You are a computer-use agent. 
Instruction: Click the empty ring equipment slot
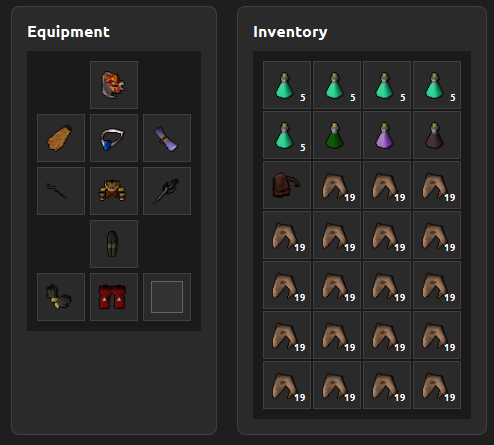coord(167,297)
